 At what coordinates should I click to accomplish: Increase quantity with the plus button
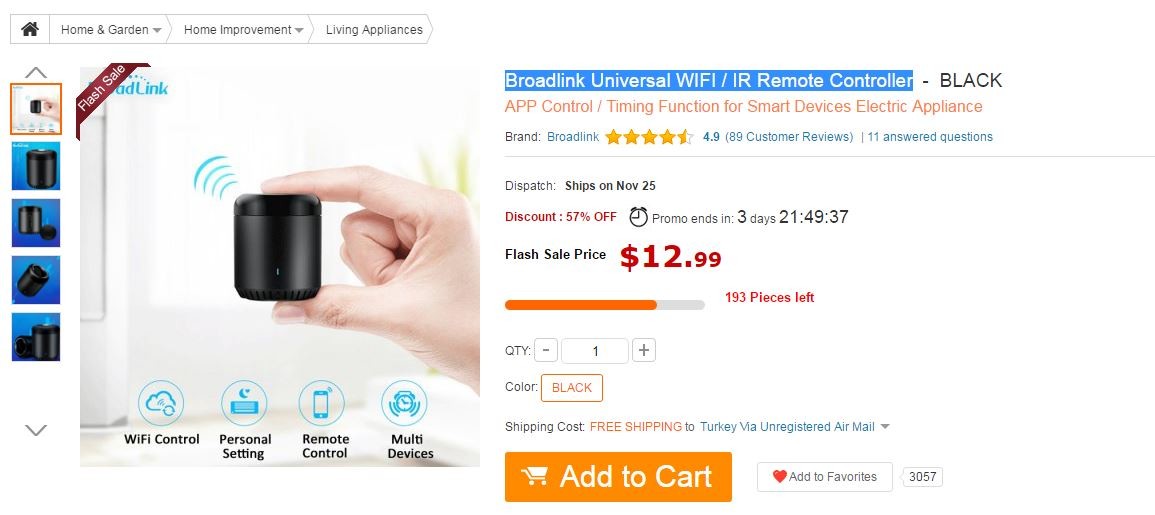click(645, 351)
